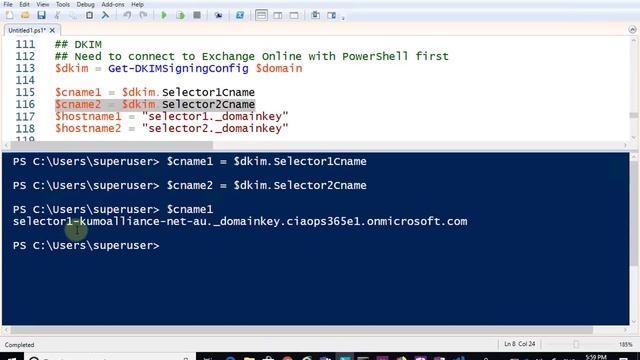
Task: Click the Completed status text
Action: click(20, 345)
